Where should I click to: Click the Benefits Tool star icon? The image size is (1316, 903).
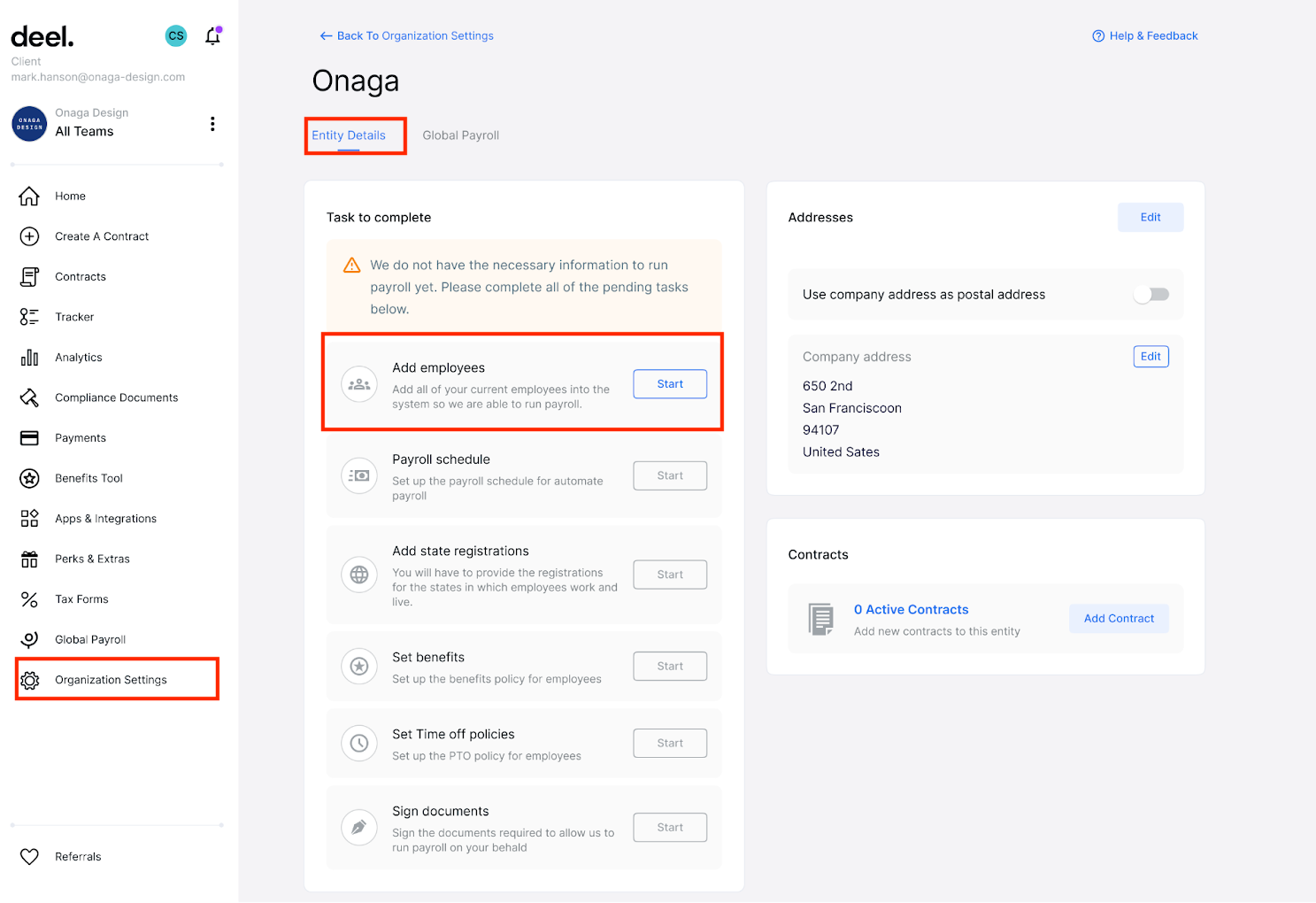pyautogui.click(x=29, y=478)
